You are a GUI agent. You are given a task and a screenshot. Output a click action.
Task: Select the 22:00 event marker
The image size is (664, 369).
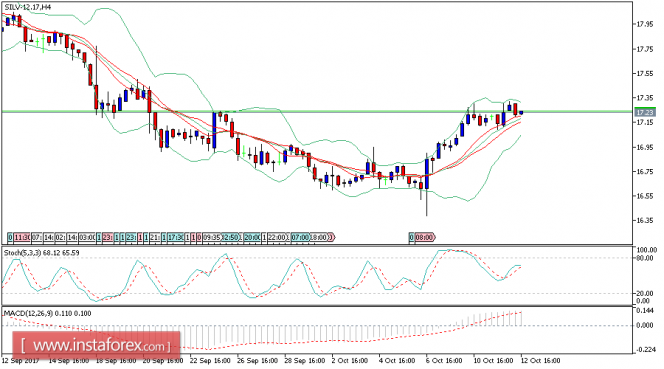pyautogui.click(x=277, y=237)
